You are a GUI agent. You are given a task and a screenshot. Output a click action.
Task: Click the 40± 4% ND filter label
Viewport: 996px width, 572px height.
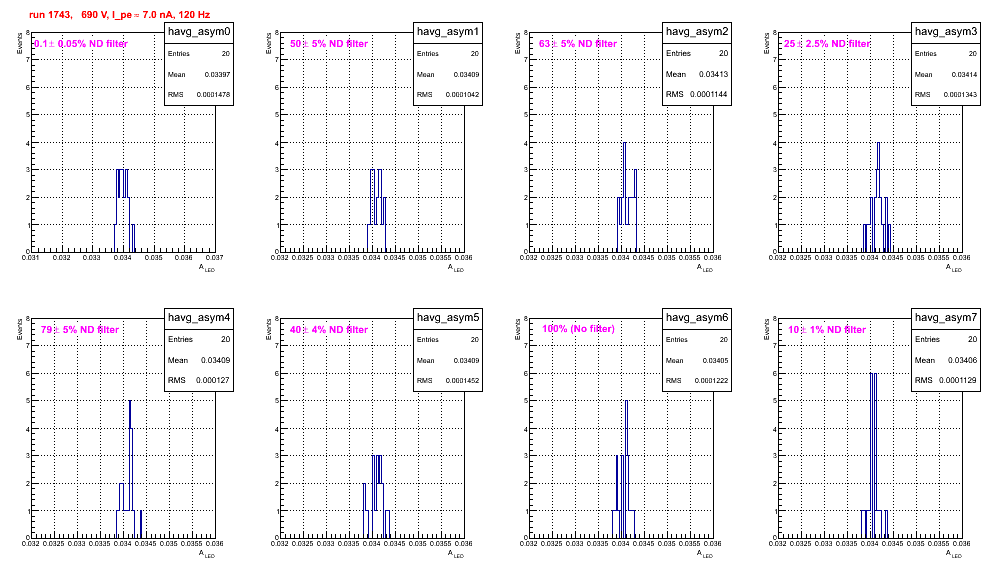click(x=329, y=330)
